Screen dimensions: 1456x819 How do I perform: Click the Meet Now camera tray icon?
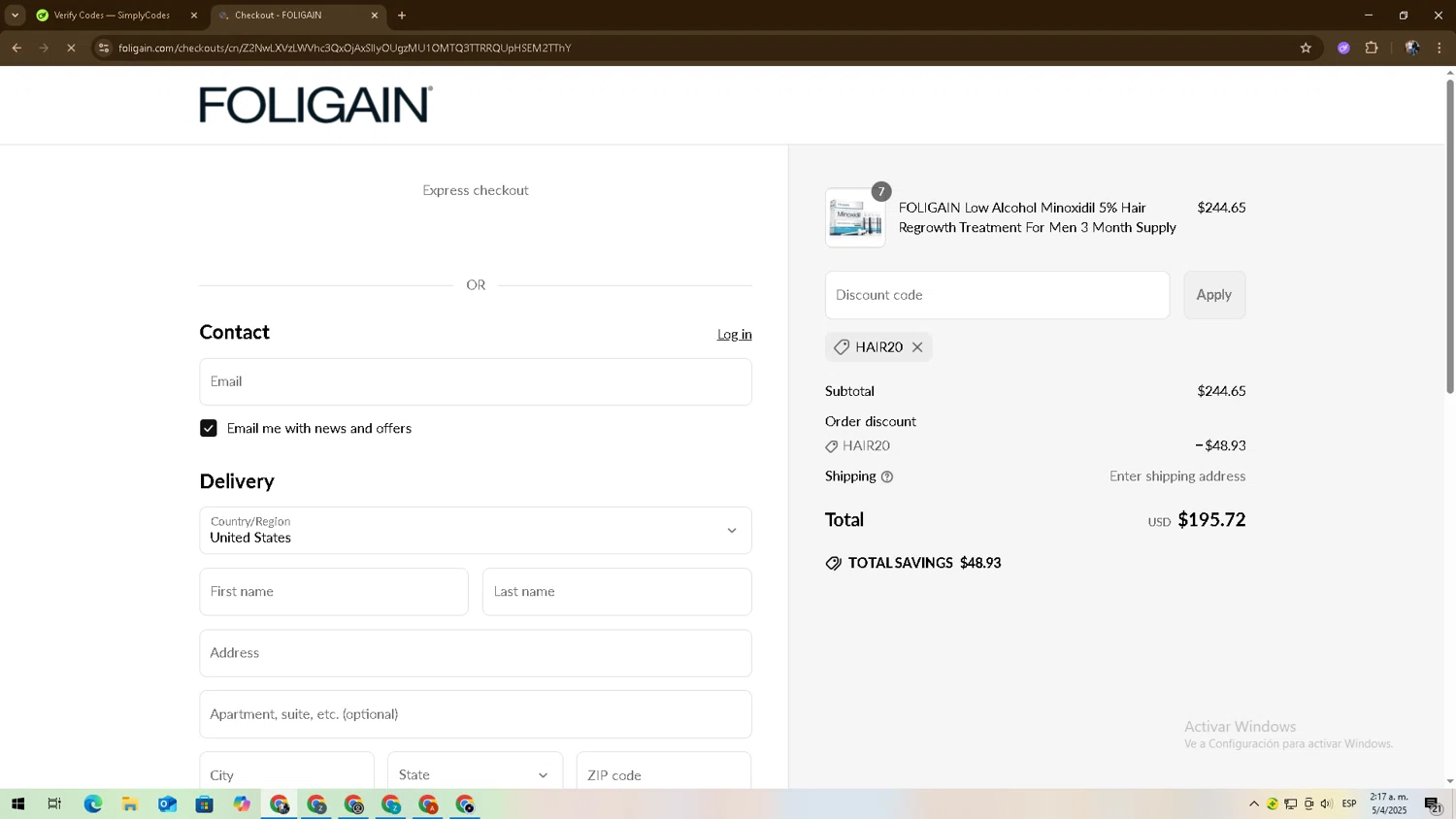pos(1308,803)
